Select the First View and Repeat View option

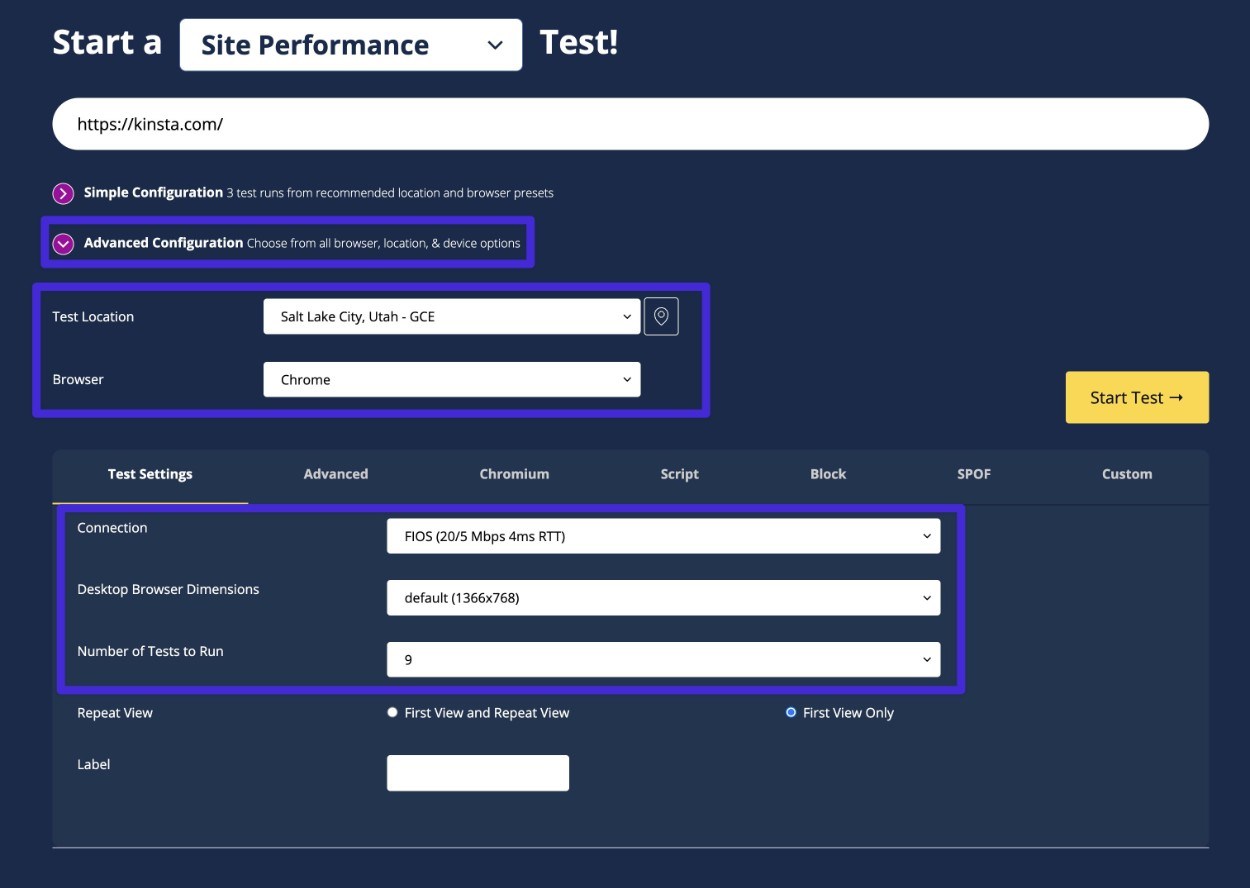pyautogui.click(x=393, y=712)
